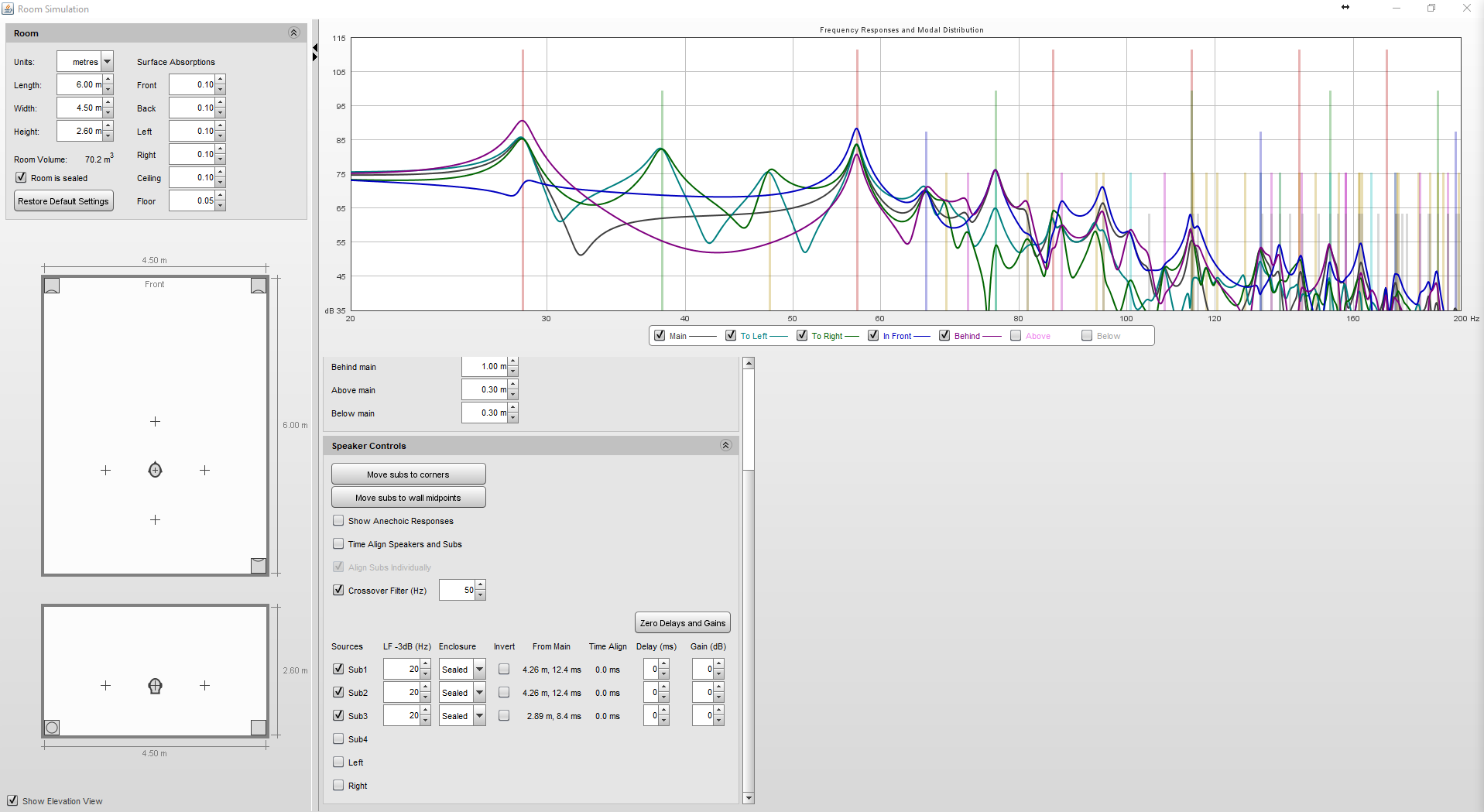Click the Length input field
Viewport: 1484px width, 812px height.
pyautogui.click(x=80, y=85)
